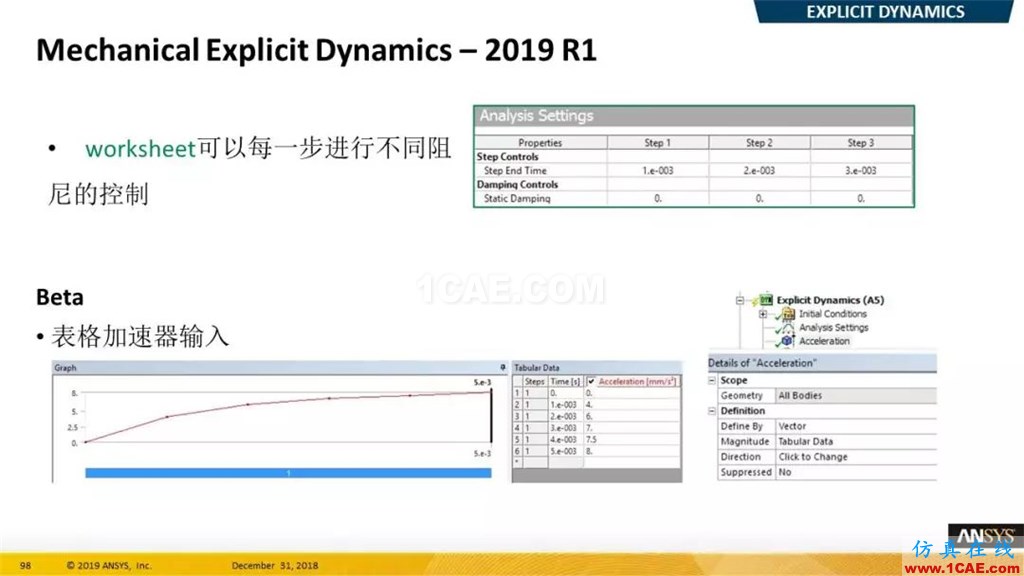Select acceleration value 6. in row 3

click(x=632, y=417)
